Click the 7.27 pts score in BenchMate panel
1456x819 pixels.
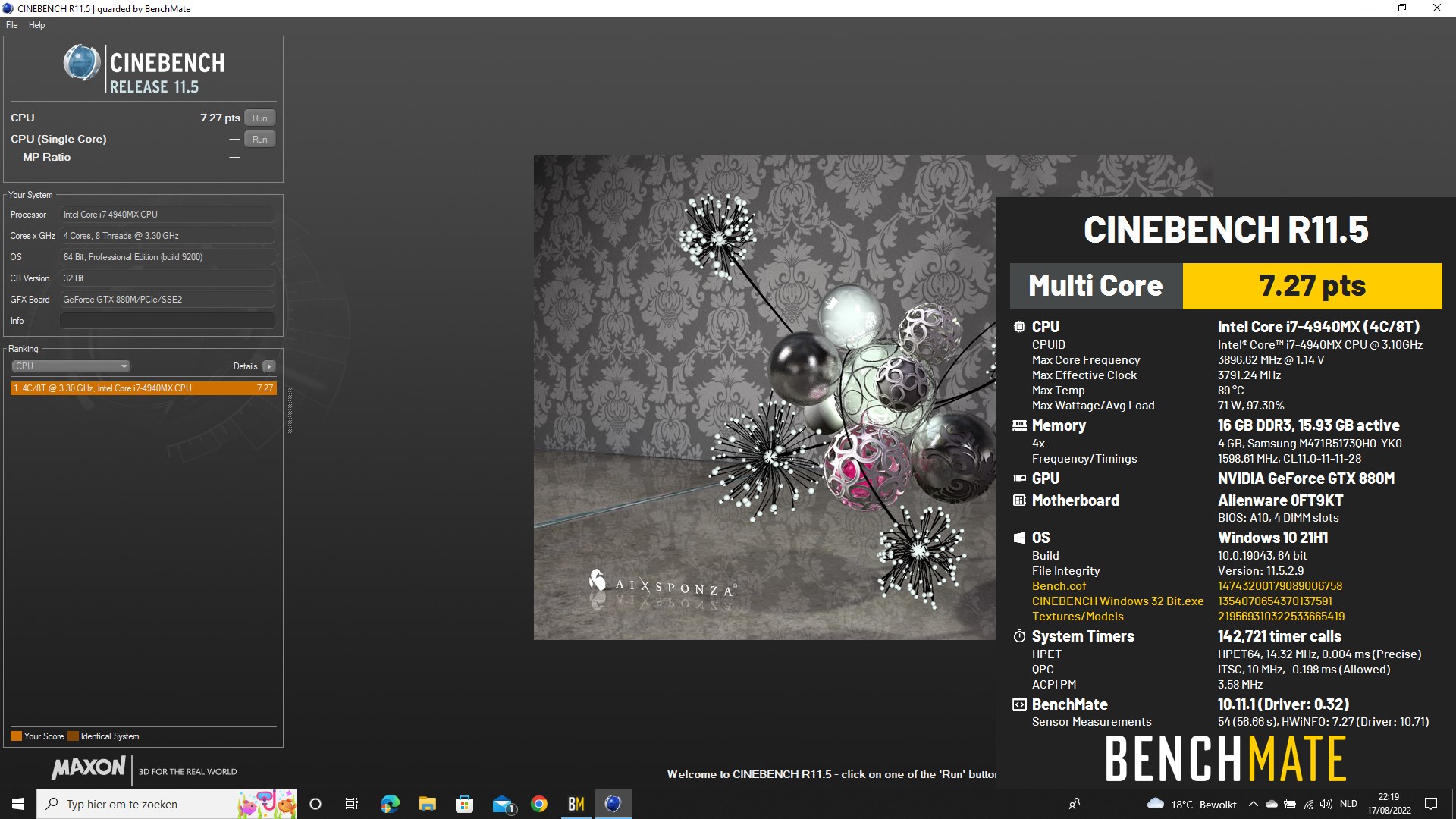pos(1312,286)
